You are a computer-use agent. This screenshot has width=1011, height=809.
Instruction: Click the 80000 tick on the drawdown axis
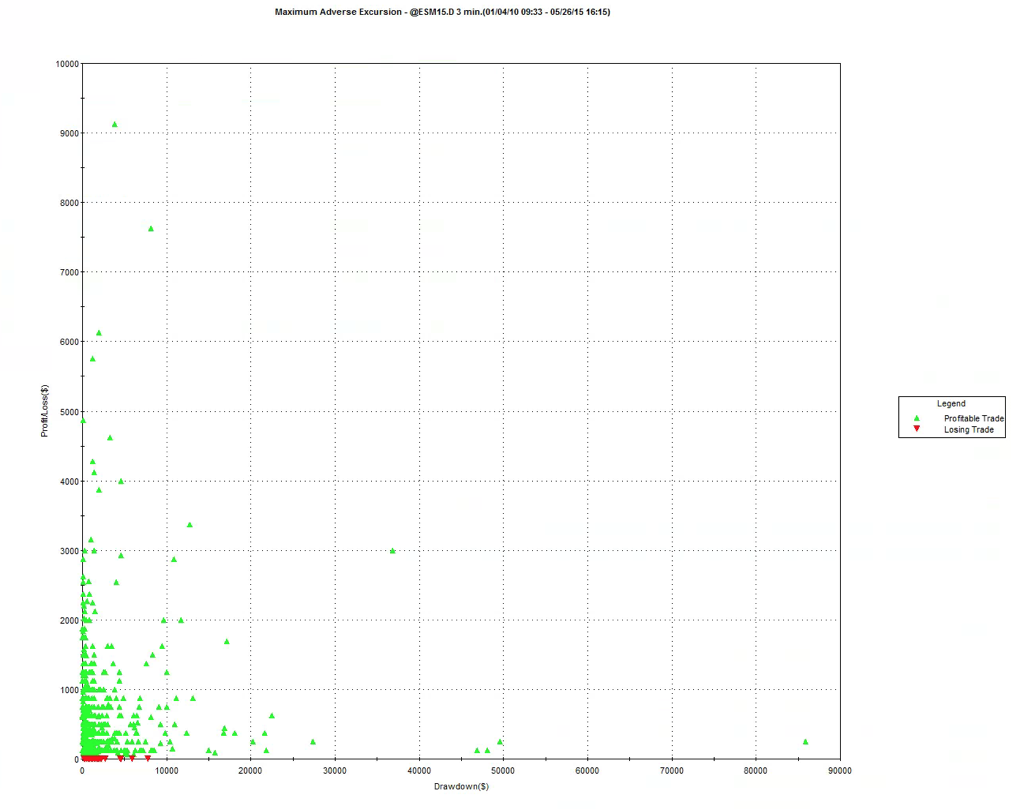click(x=756, y=770)
